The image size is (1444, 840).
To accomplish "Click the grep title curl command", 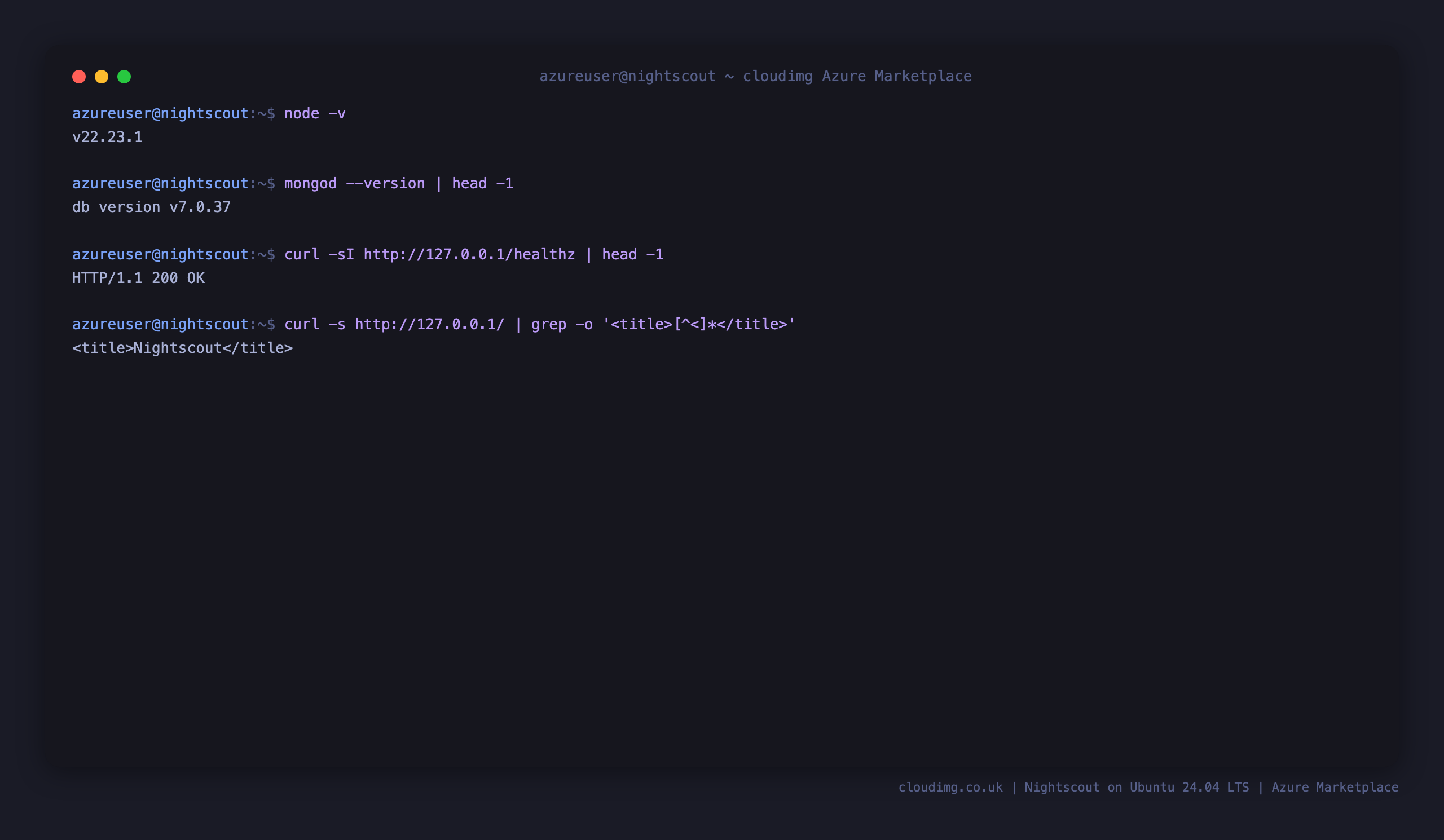I will pyautogui.click(x=540, y=324).
